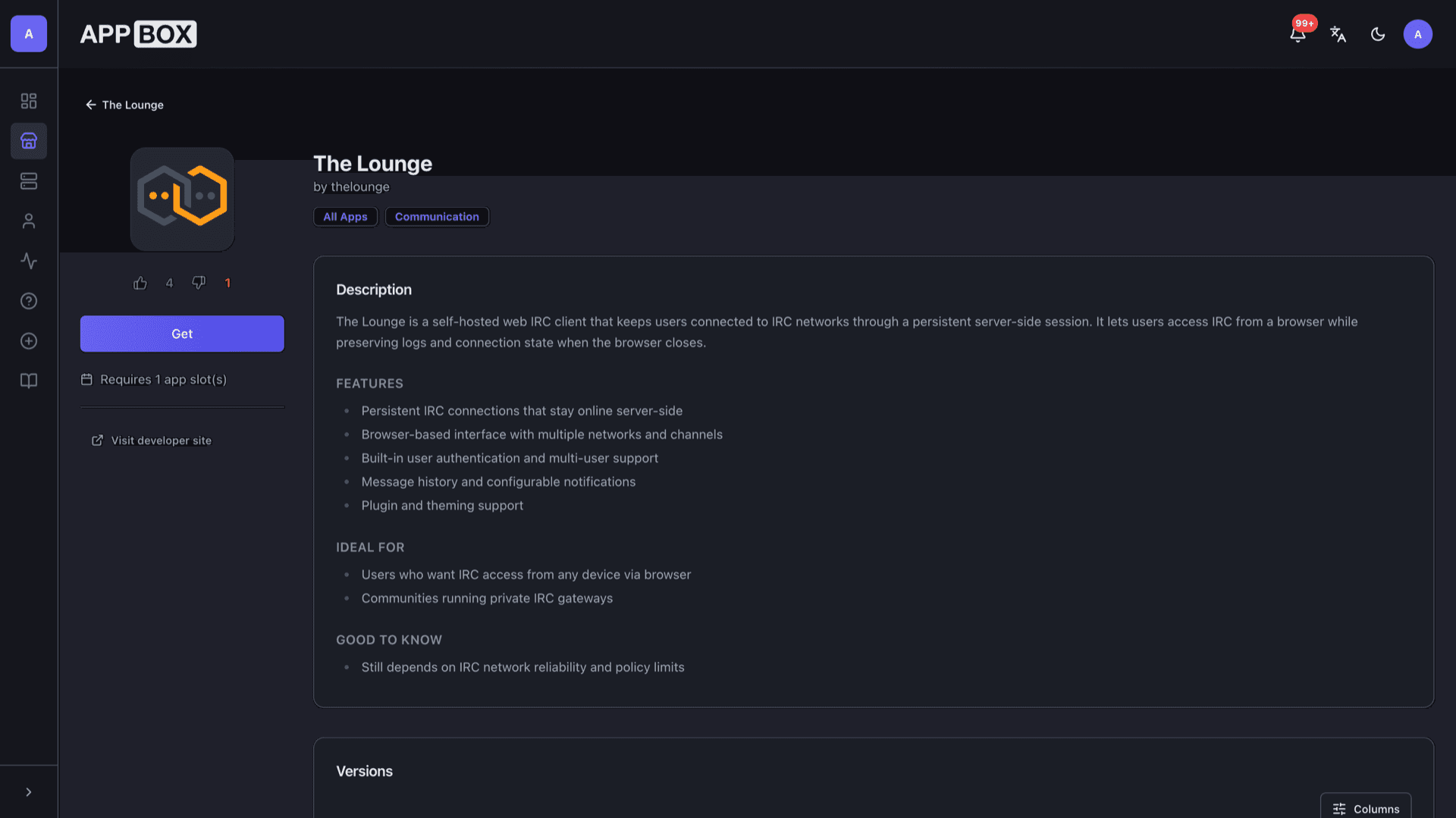Open the Columns options button
1456x818 pixels.
click(x=1366, y=808)
